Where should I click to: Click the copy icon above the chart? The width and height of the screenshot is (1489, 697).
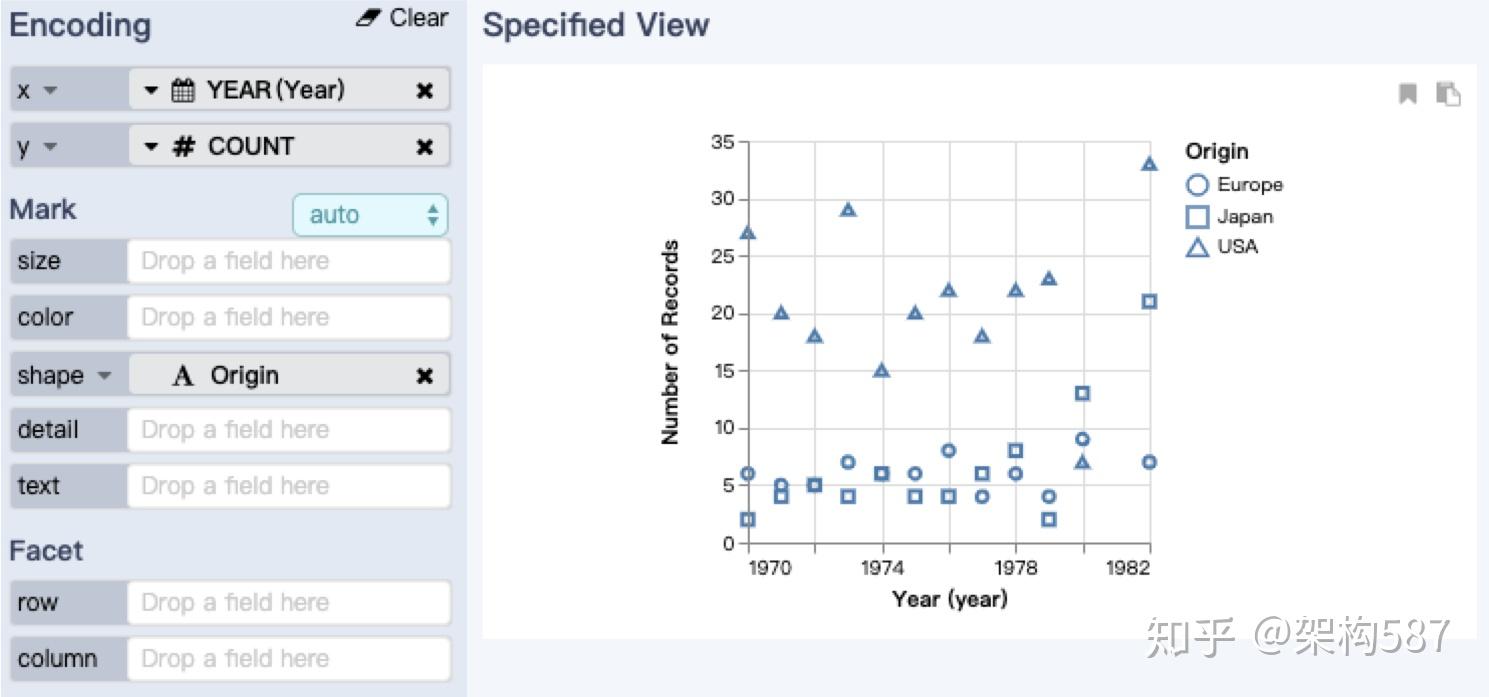(1448, 94)
